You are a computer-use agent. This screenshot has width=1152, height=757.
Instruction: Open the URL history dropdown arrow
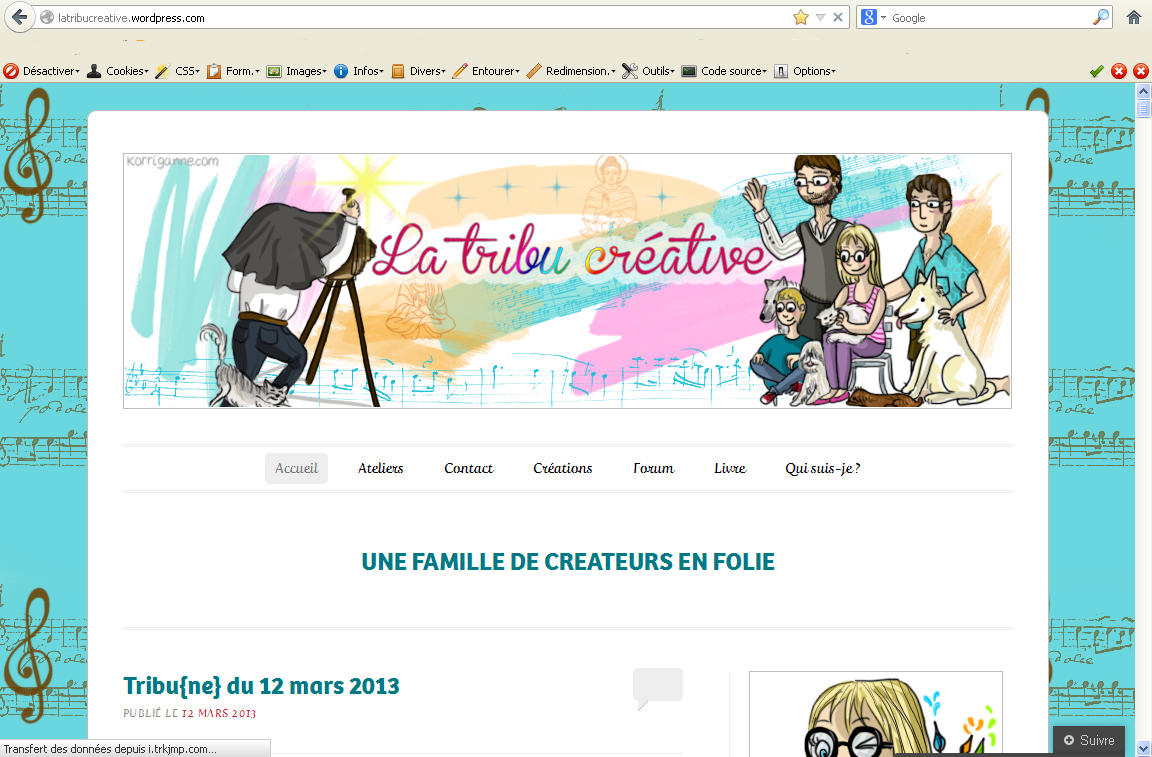(820, 17)
